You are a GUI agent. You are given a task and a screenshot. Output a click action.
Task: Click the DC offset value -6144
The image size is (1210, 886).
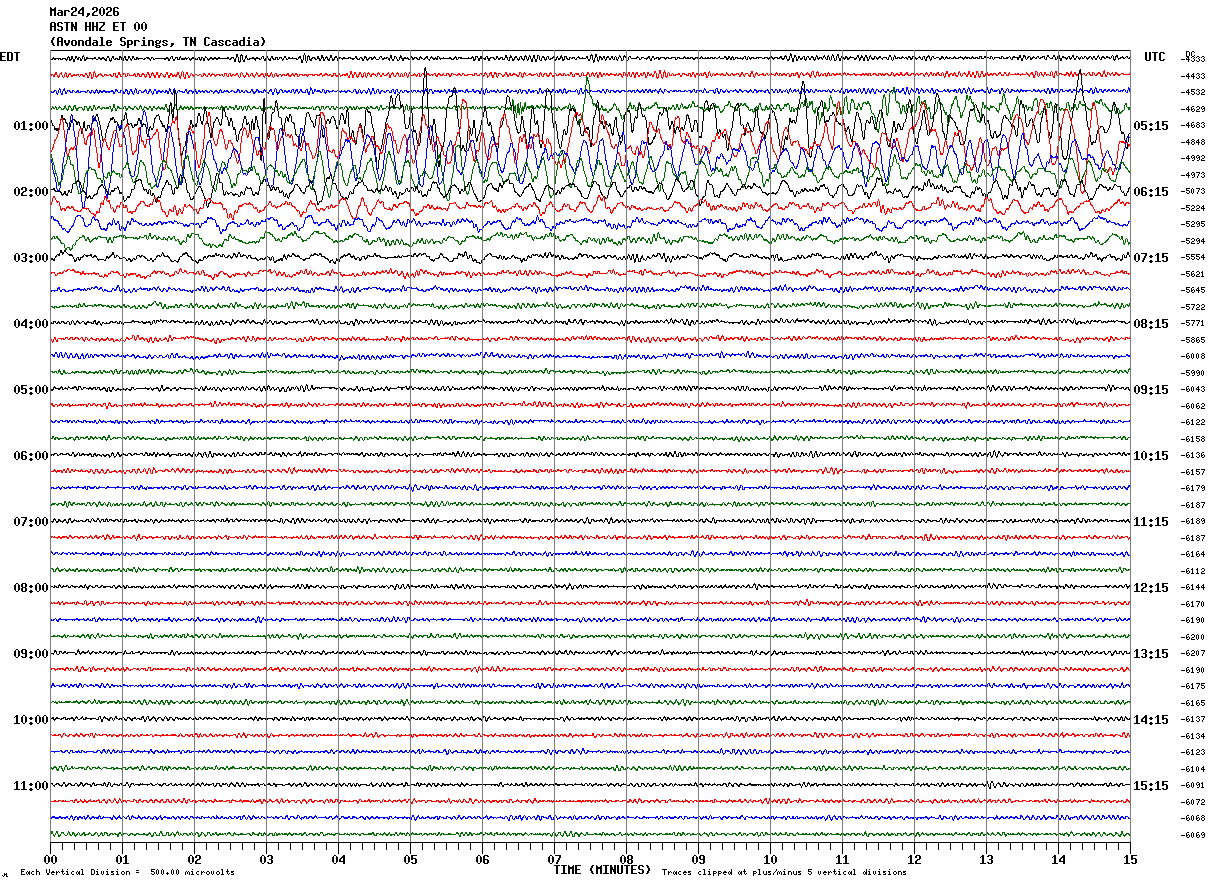[1194, 587]
